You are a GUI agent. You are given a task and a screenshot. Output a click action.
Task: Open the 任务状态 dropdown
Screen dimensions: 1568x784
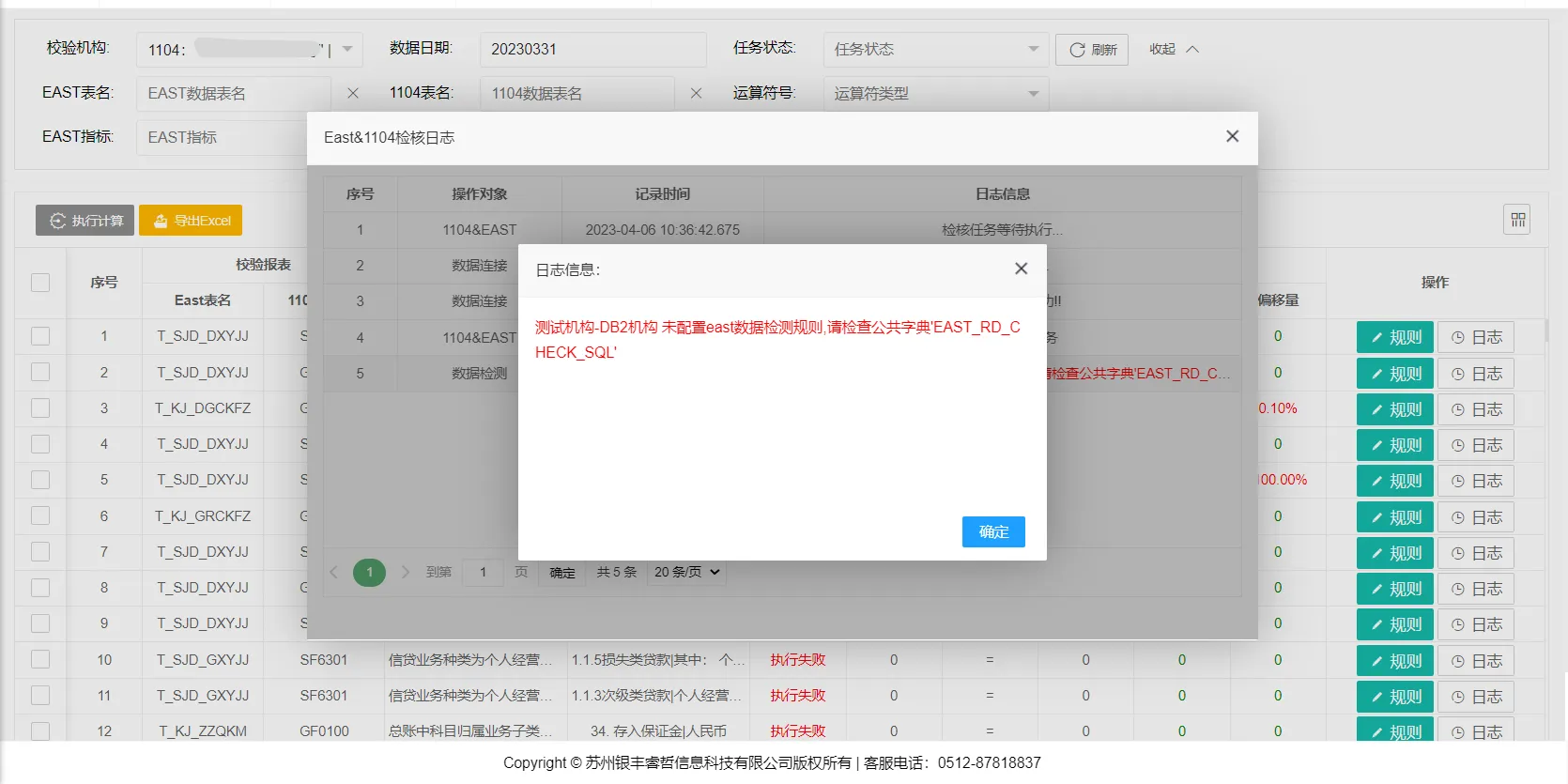935,50
